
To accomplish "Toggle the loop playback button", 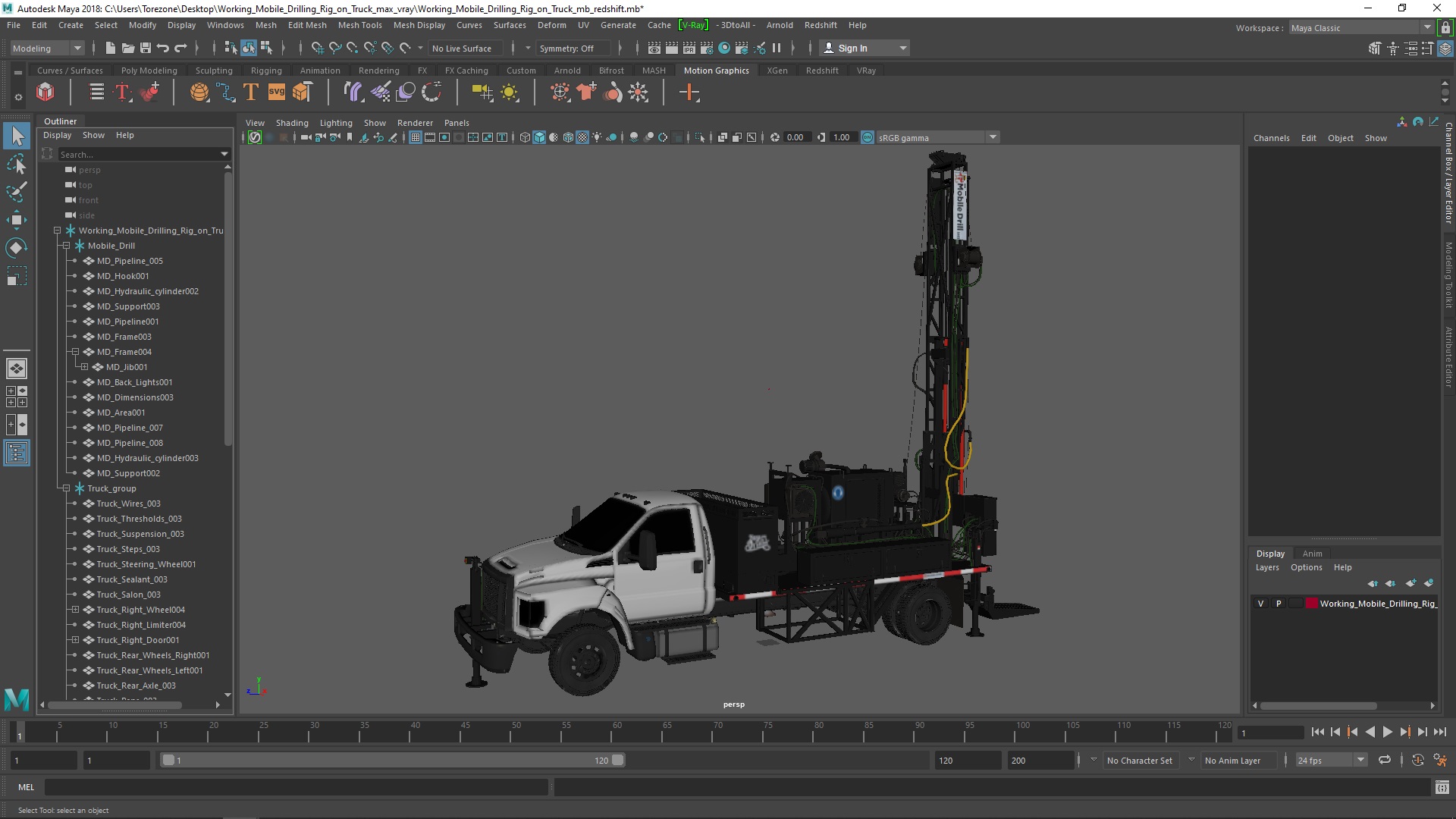I will point(1385,760).
